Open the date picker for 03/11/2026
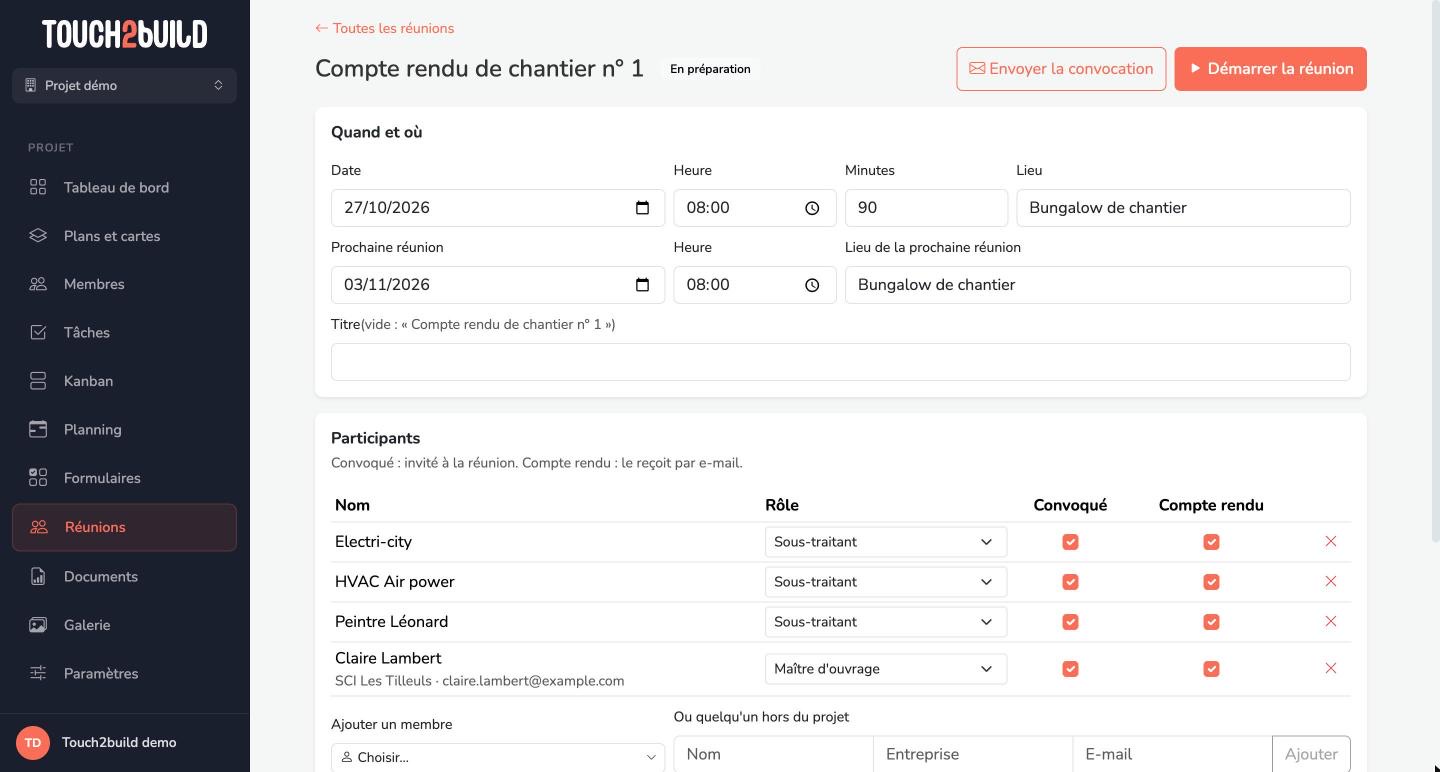This screenshot has width=1440, height=772. 642,285
